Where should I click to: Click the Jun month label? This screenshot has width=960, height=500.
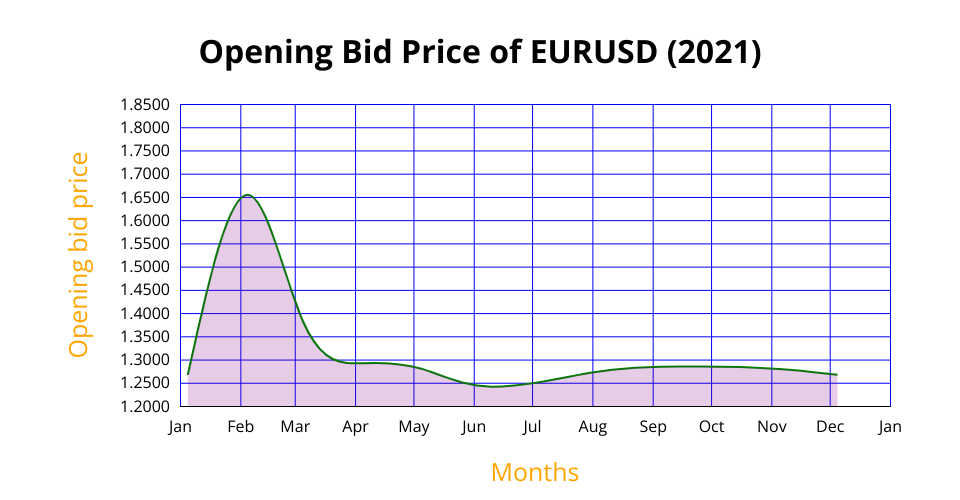pyautogui.click(x=474, y=427)
